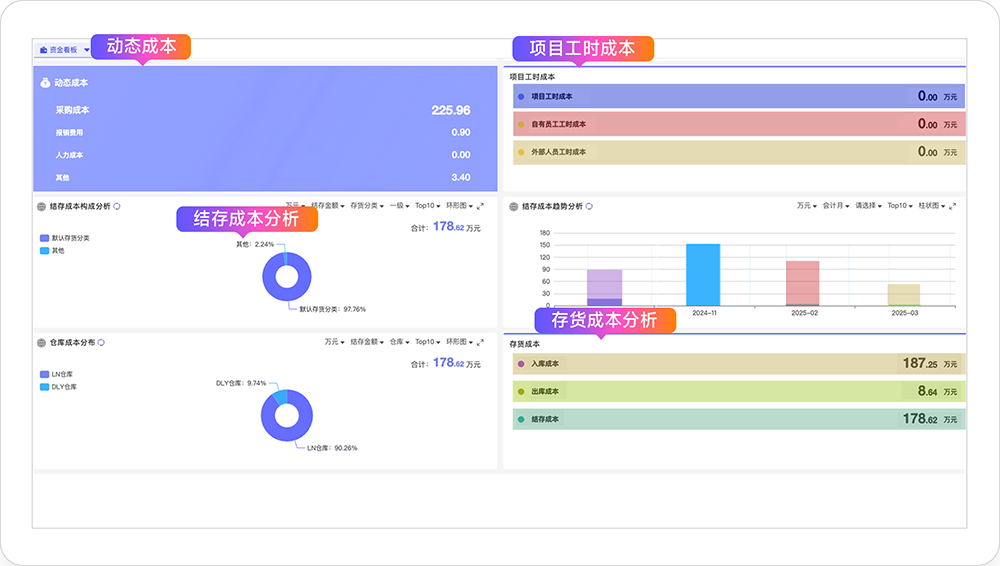The width and height of the screenshot is (1000, 566).
Task: Open 会计月 dropdown in trend chart
Action: pyautogui.click(x=834, y=206)
